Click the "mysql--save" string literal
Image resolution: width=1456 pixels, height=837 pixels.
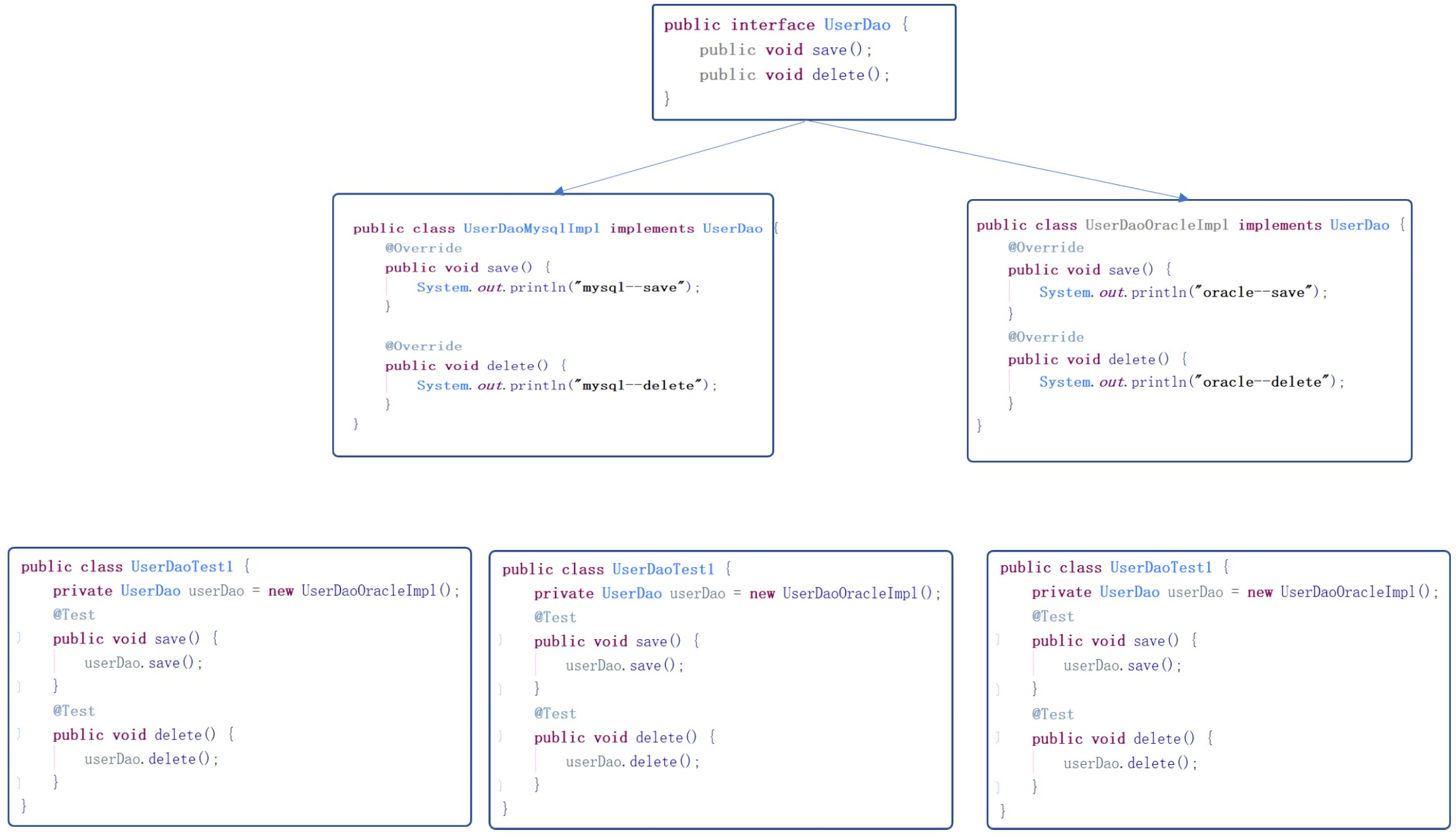(x=629, y=287)
